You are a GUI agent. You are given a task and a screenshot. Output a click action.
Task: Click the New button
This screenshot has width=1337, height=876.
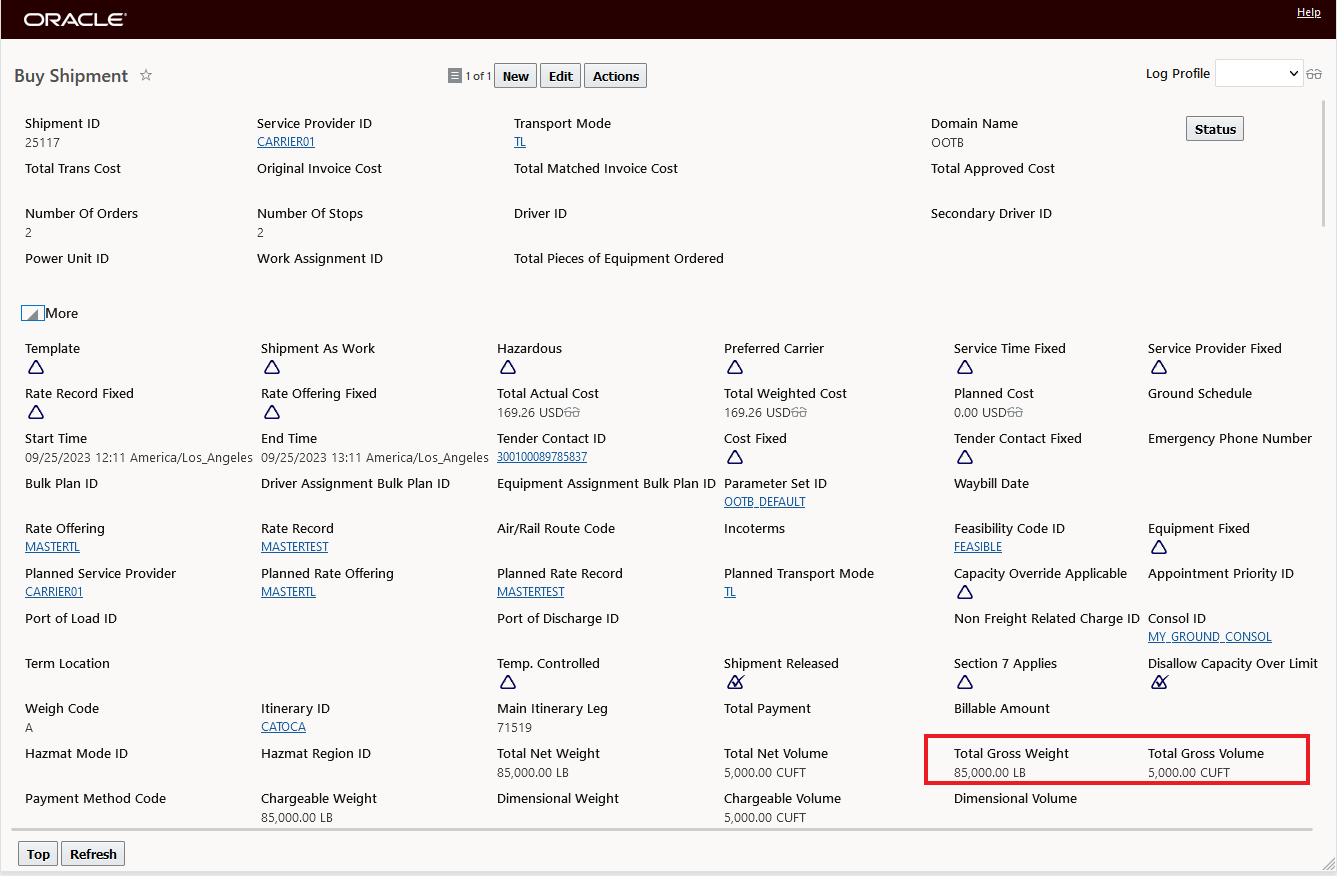516,76
